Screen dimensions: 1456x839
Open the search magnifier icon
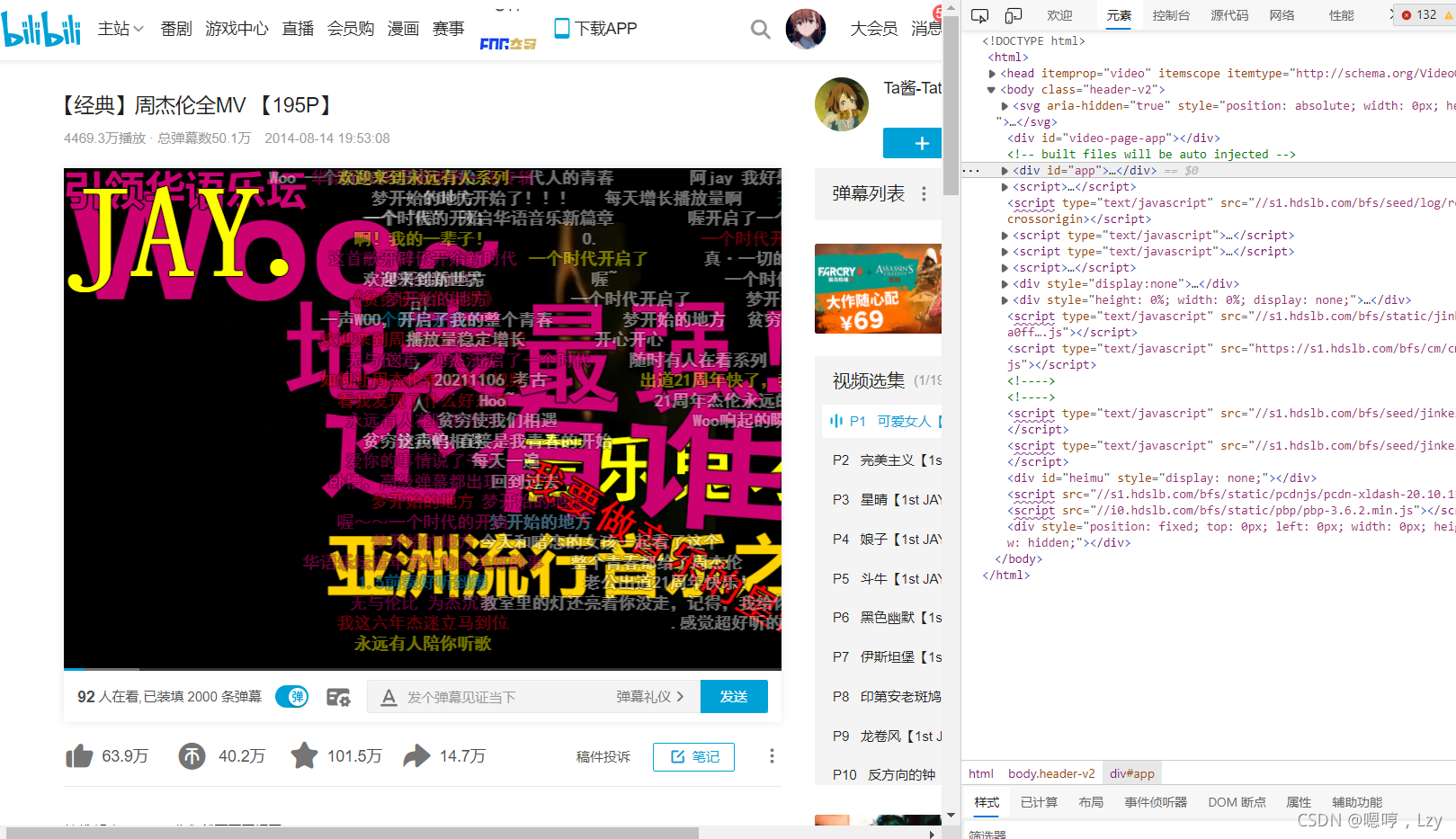761,30
